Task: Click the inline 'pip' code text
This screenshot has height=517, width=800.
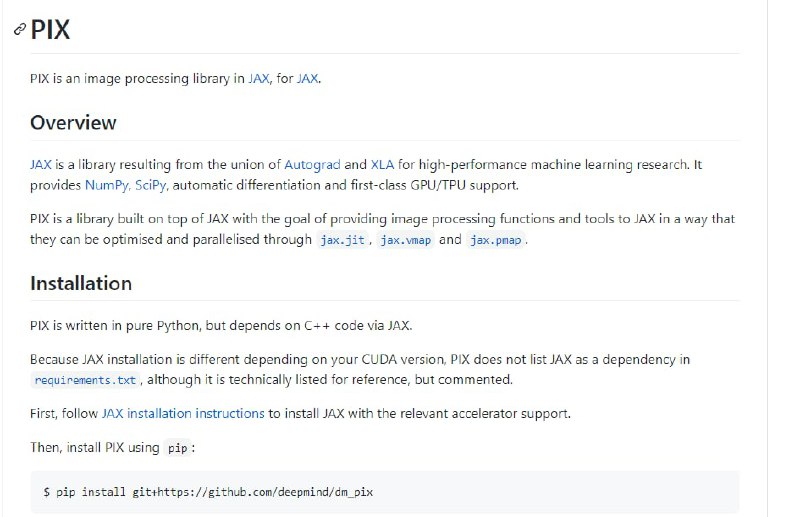Action: click(x=178, y=448)
